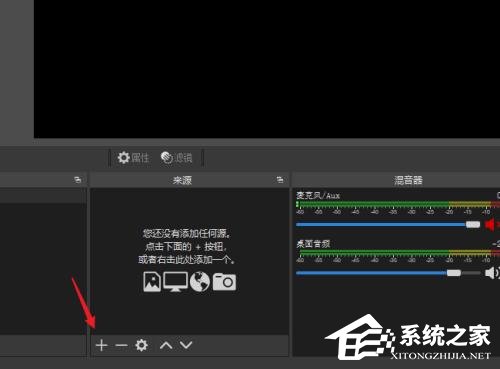Pop out the scenes dock icon

point(78,180)
